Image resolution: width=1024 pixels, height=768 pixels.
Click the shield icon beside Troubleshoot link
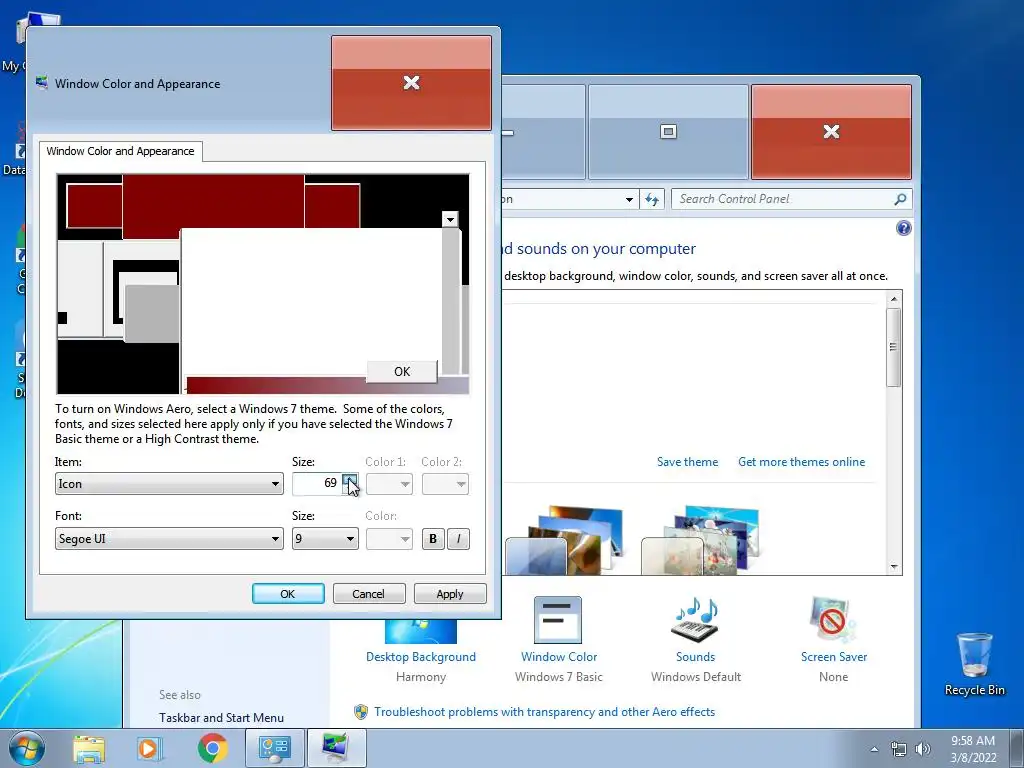(360, 712)
